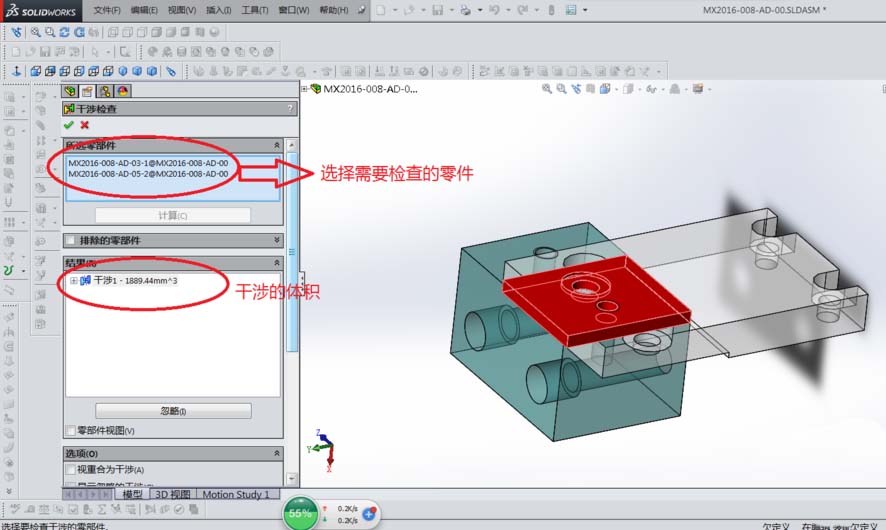
Task: Click the 计算(C) button
Action: coord(173,215)
